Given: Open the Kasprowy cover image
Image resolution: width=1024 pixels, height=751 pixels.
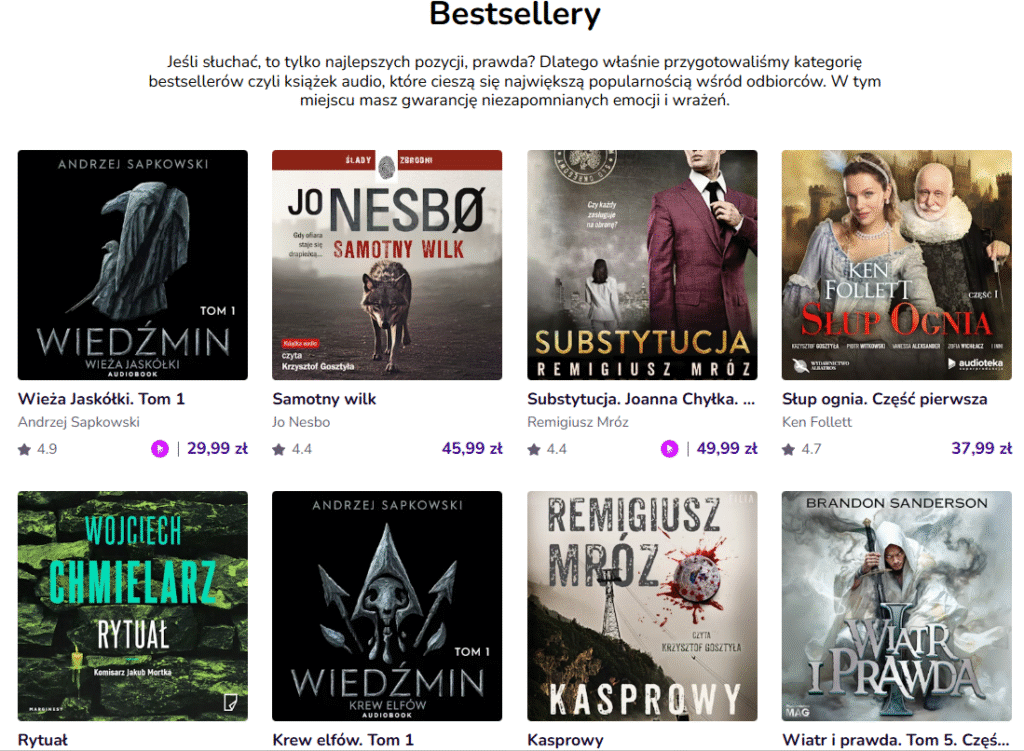Looking at the screenshot, I should tap(642, 606).
